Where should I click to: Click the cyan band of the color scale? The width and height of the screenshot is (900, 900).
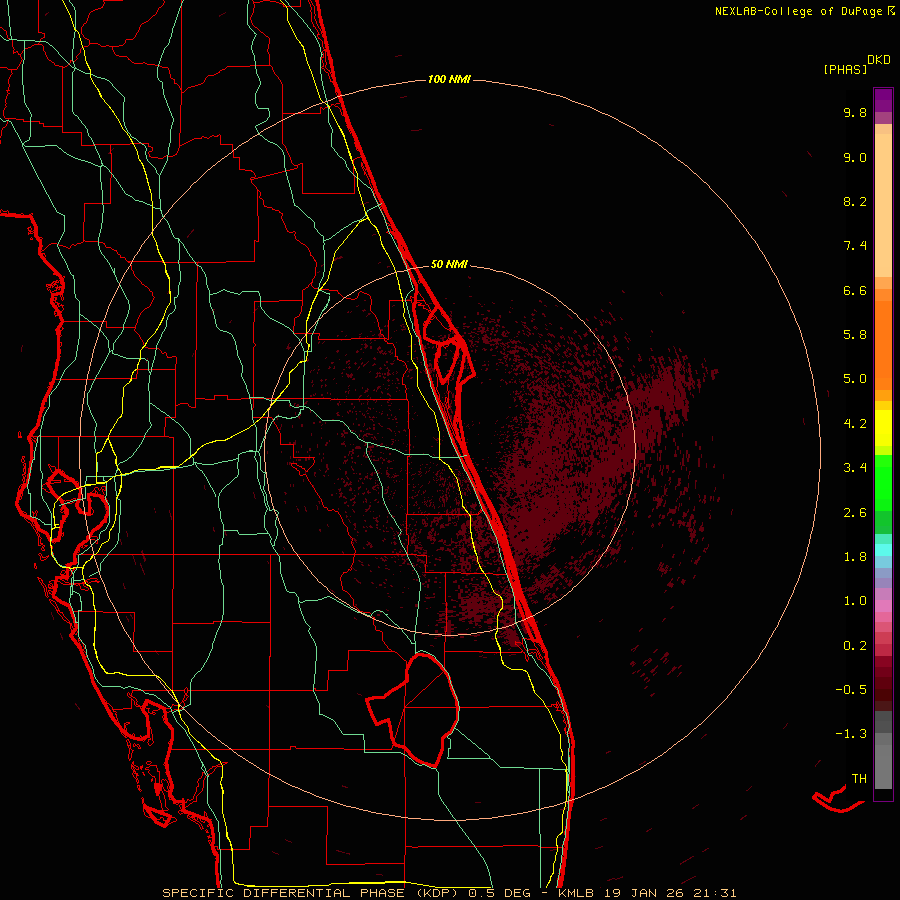(883, 550)
